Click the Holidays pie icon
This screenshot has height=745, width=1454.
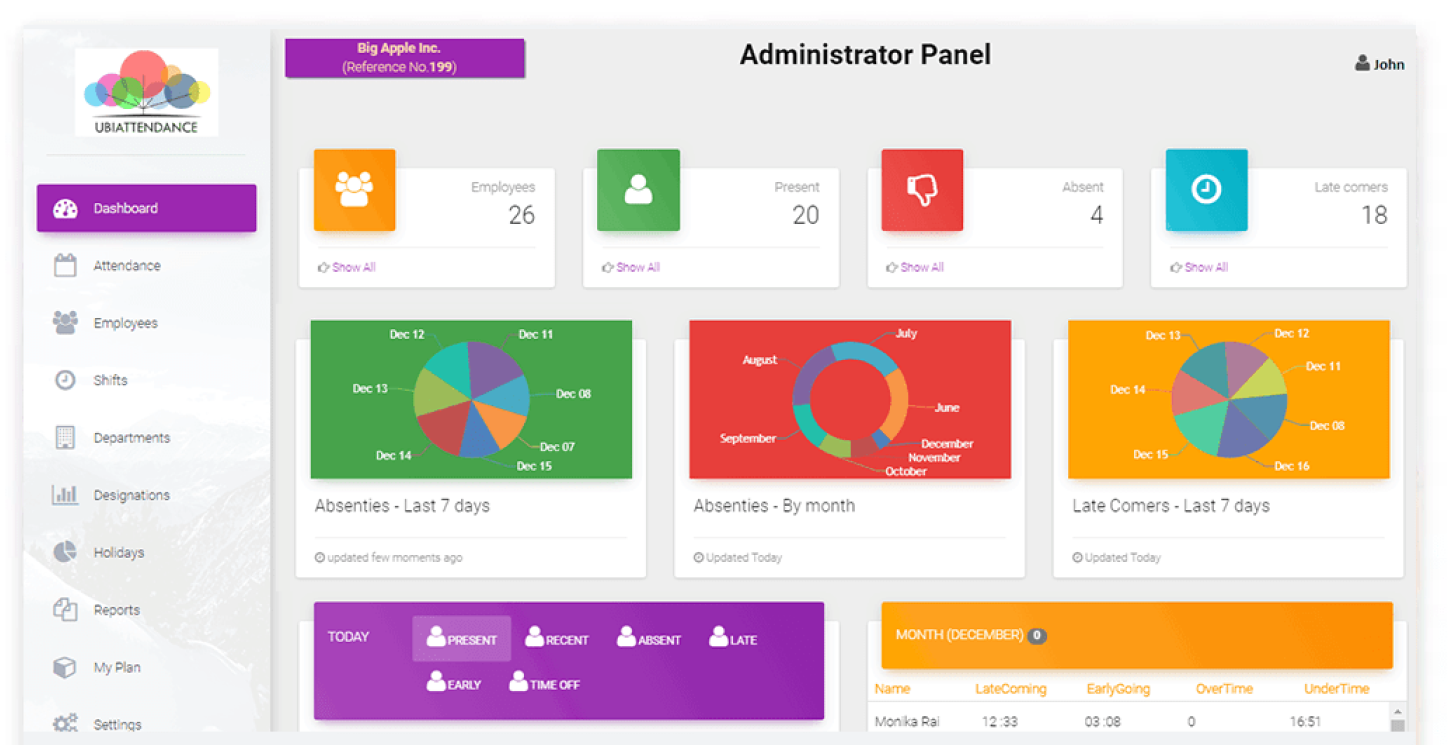(x=65, y=552)
